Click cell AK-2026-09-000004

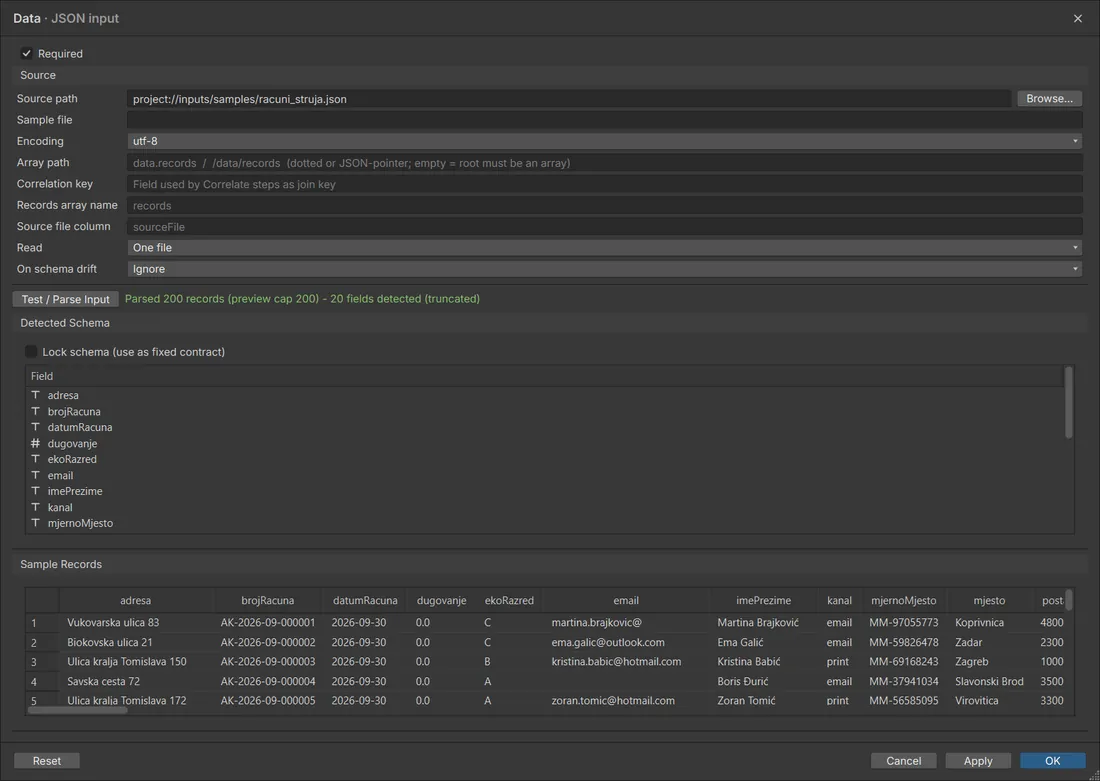tap(268, 681)
